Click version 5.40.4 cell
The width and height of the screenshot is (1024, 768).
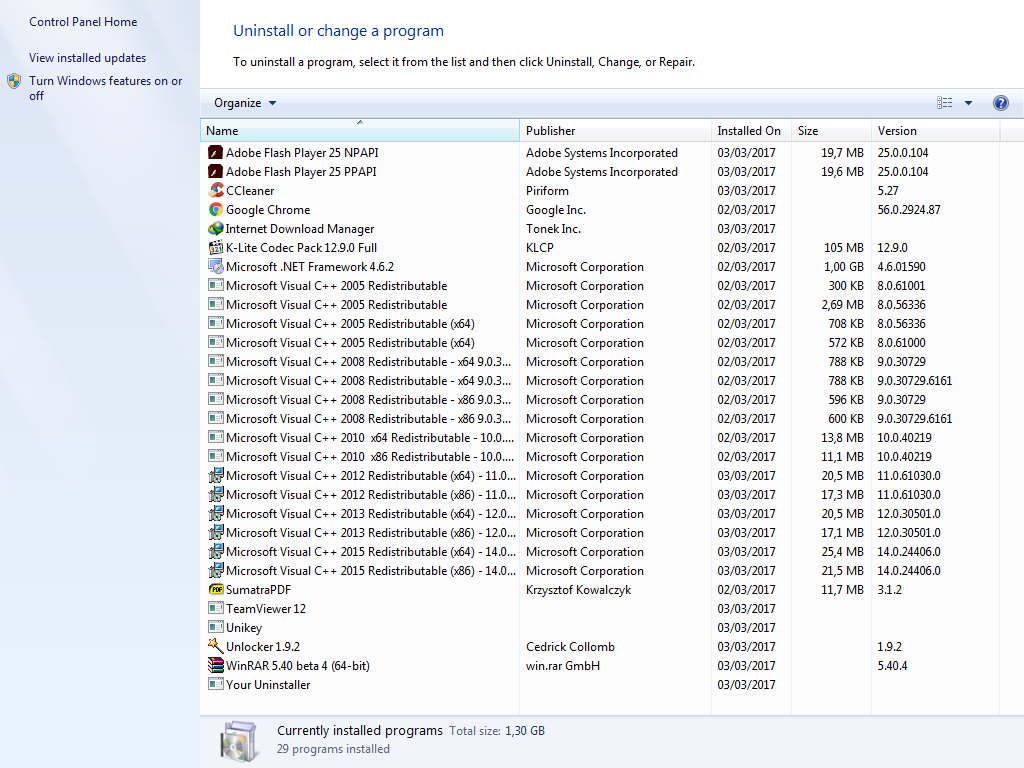click(x=893, y=665)
